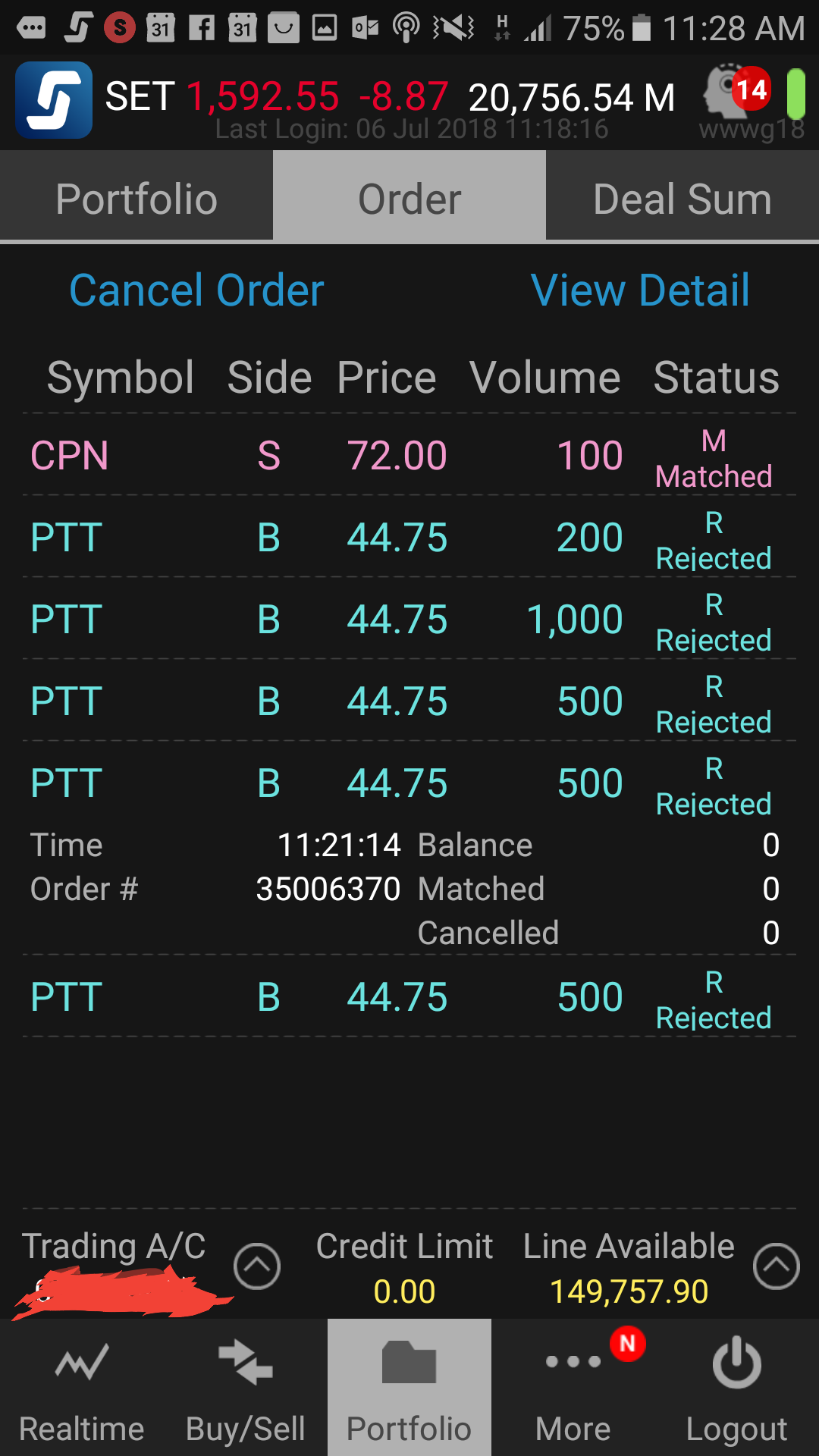Open notifications with the 14 badge icon

(737, 93)
